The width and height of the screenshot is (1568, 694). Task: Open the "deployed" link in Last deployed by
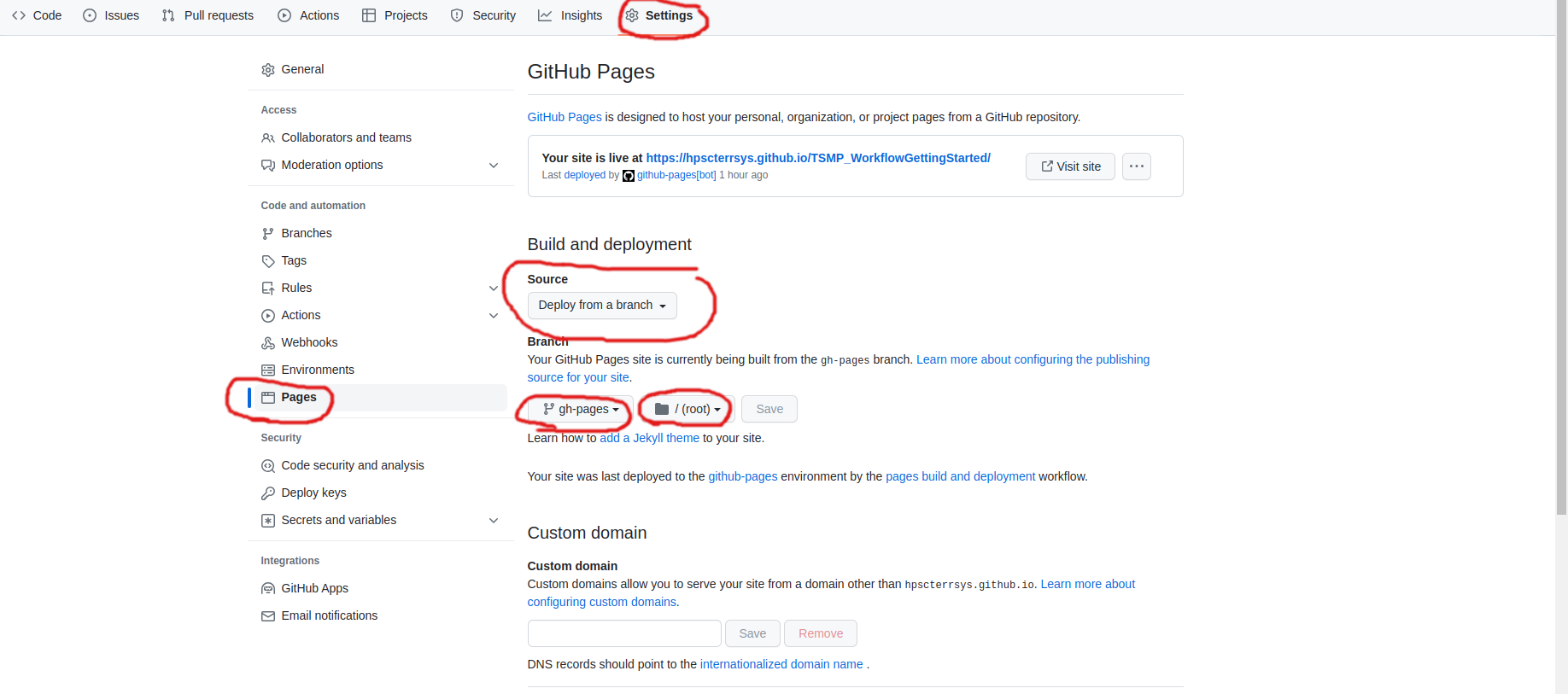click(x=585, y=175)
